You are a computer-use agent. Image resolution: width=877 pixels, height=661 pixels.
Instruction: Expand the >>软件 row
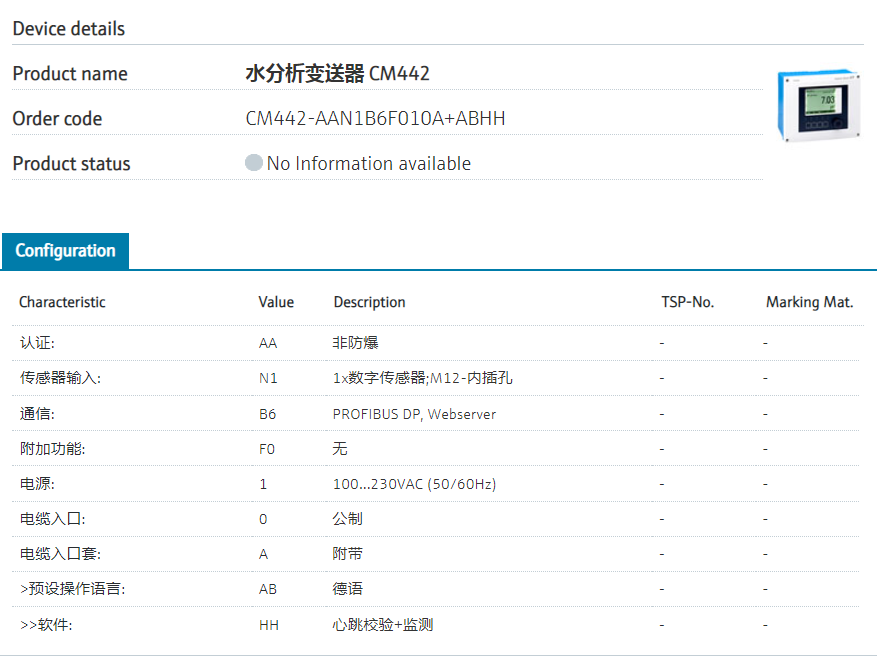46,625
